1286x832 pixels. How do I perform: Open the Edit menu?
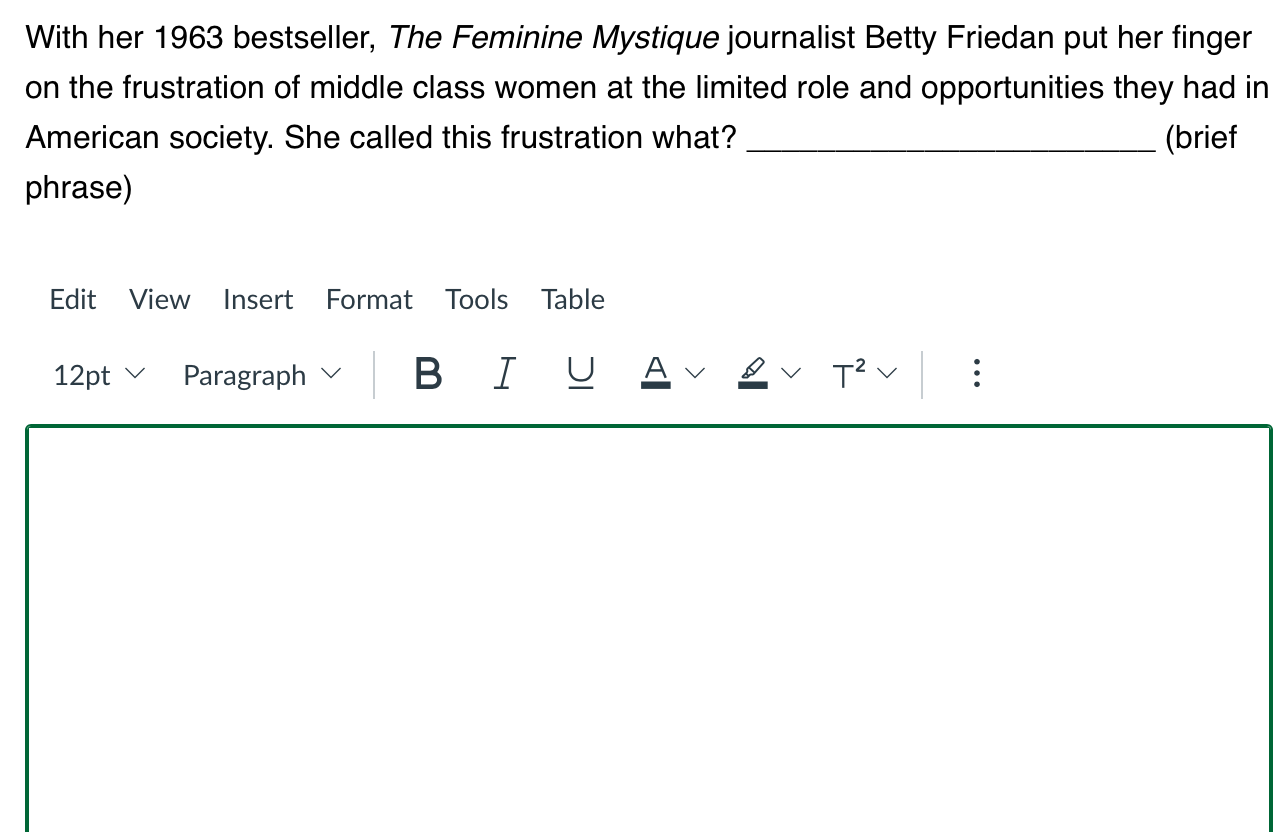click(x=71, y=299)
